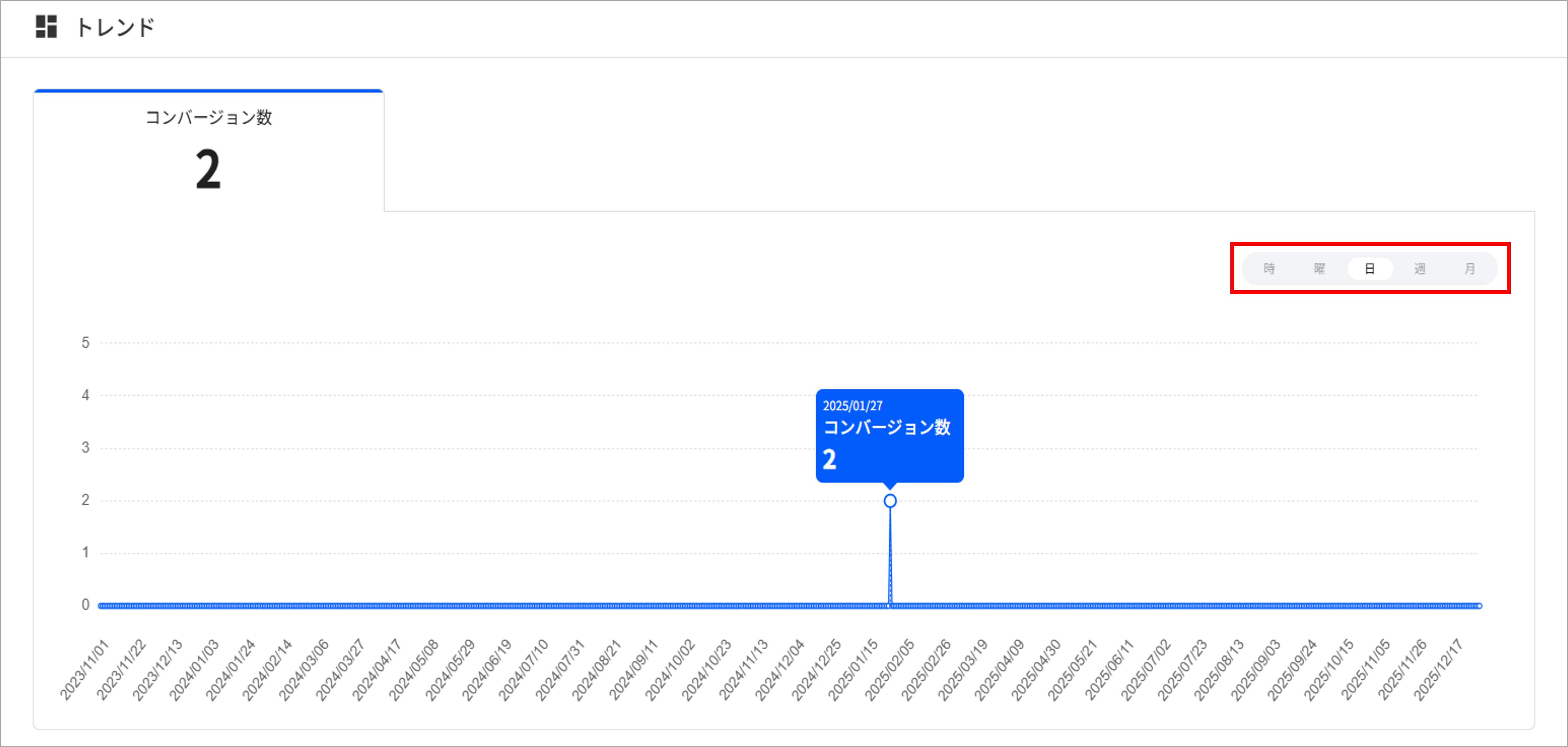
Task: Click the y-axis label 5
Action: (85, 343)
